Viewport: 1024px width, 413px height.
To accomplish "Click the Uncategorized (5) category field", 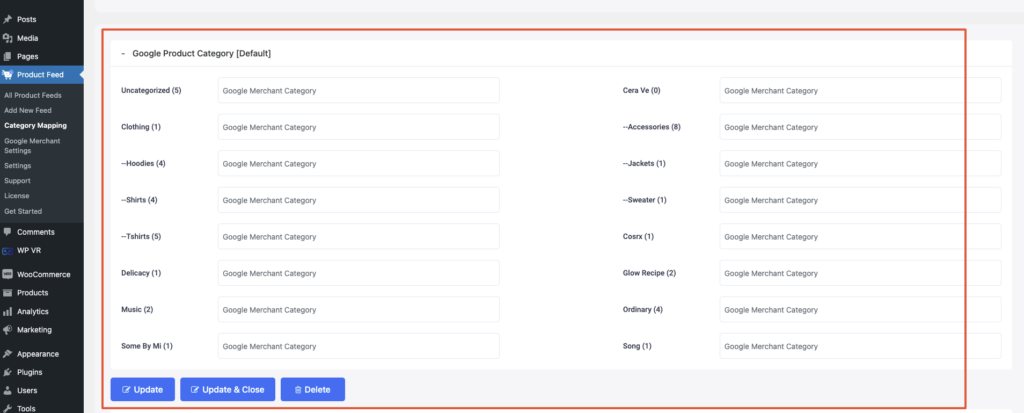I will pyautogui.click(x=359, y=90).
